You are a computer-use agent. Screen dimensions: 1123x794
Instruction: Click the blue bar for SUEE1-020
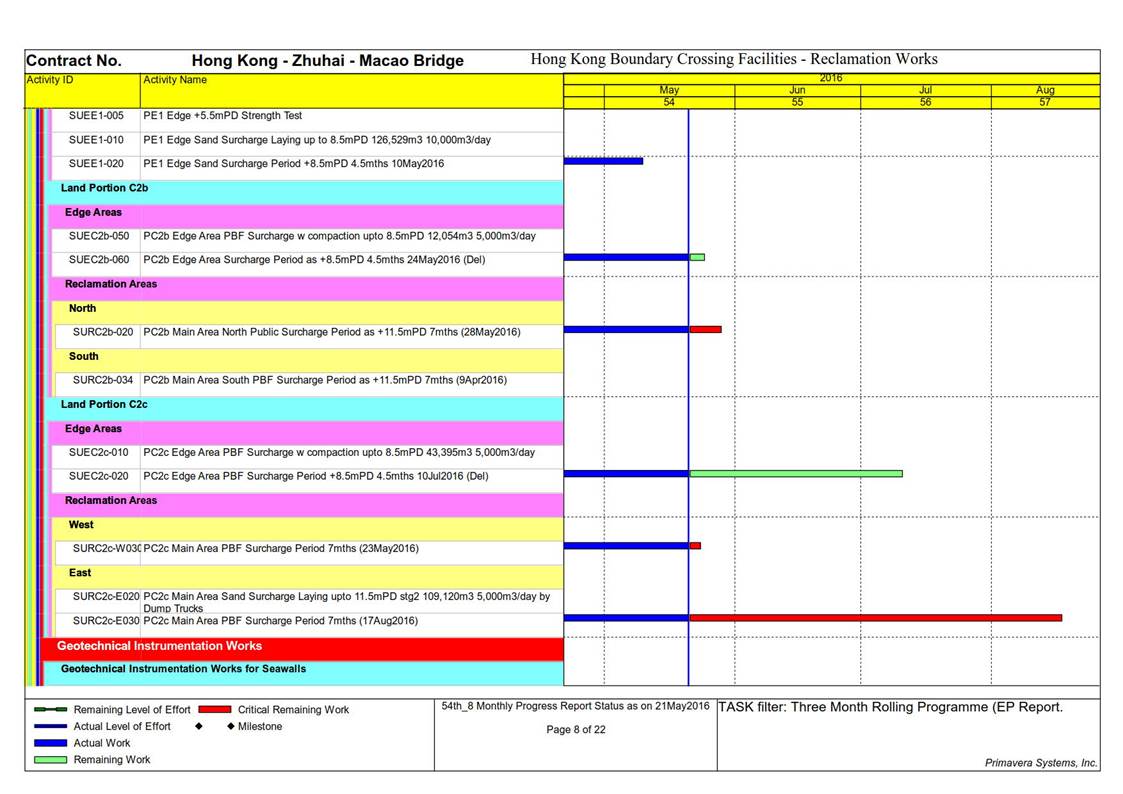coord(603,161)
